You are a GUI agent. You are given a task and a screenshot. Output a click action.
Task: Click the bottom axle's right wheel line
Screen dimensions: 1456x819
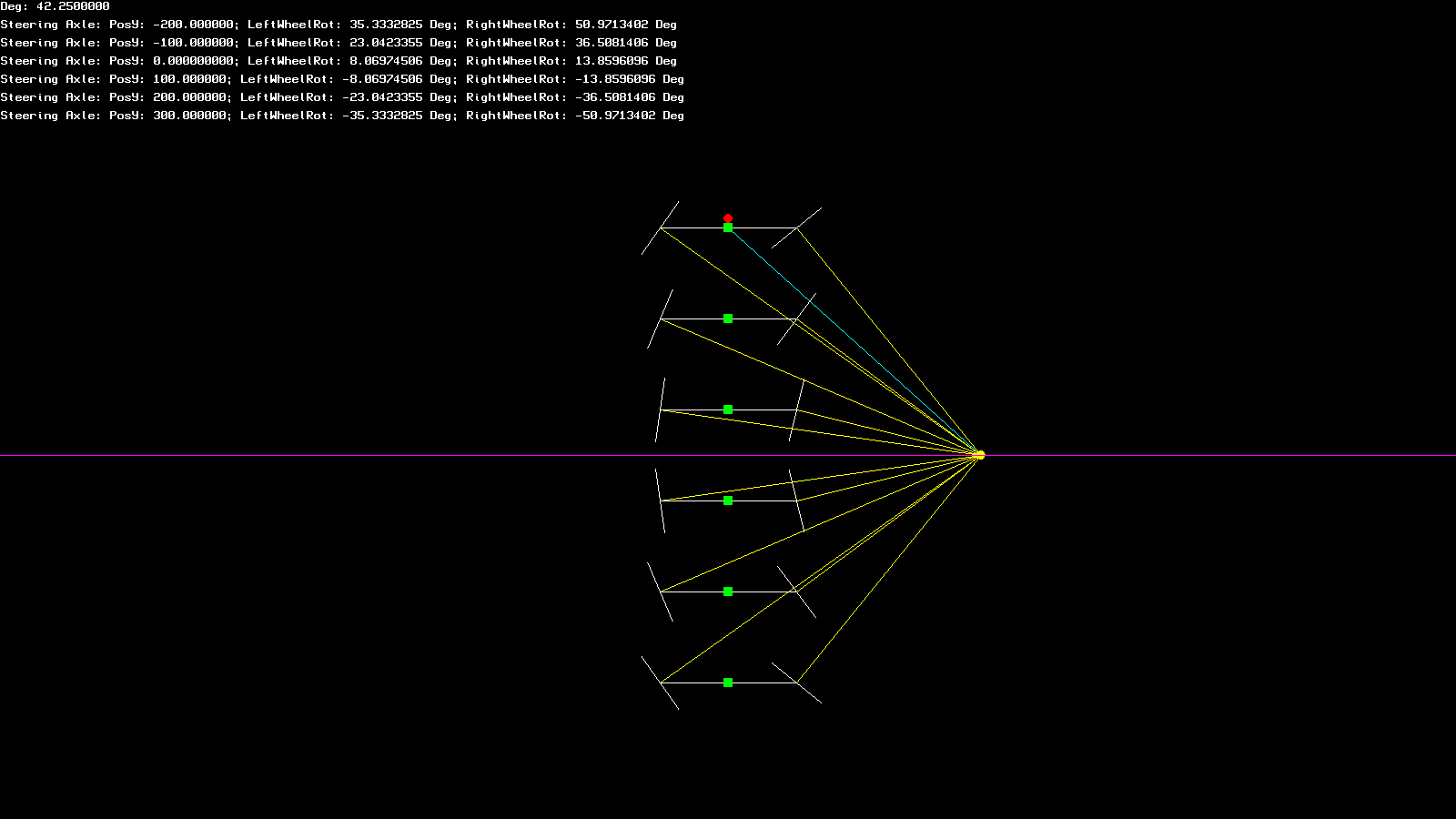pyautogui.click(x=796, y=682)
